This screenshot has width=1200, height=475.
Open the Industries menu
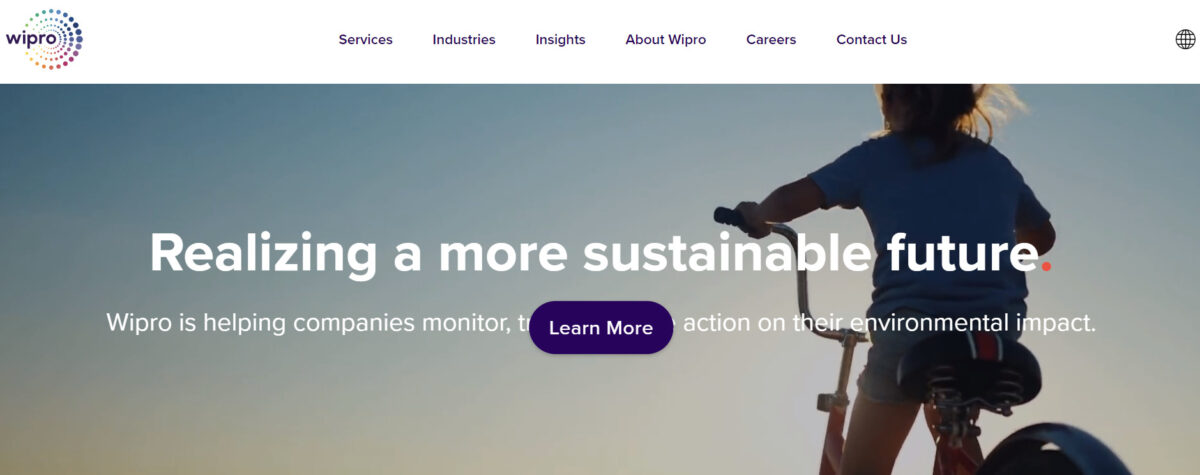[464, 40]
